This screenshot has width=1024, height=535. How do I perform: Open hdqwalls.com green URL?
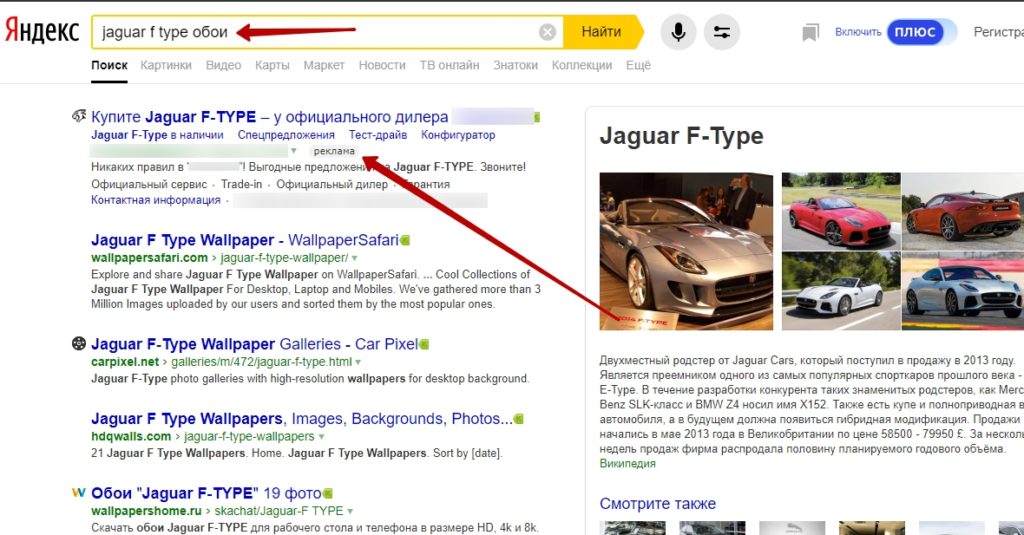(x=203, y=436)
